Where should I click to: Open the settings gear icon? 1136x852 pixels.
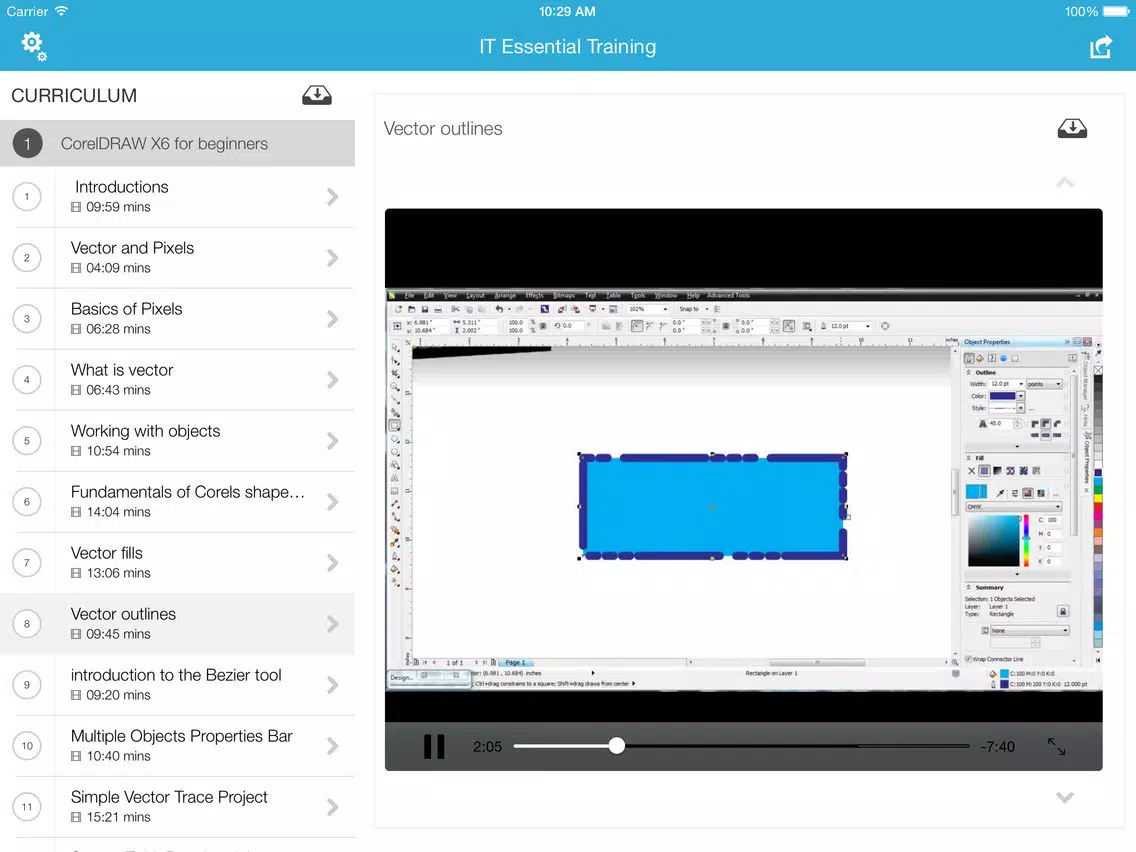[x=33, y=46]
